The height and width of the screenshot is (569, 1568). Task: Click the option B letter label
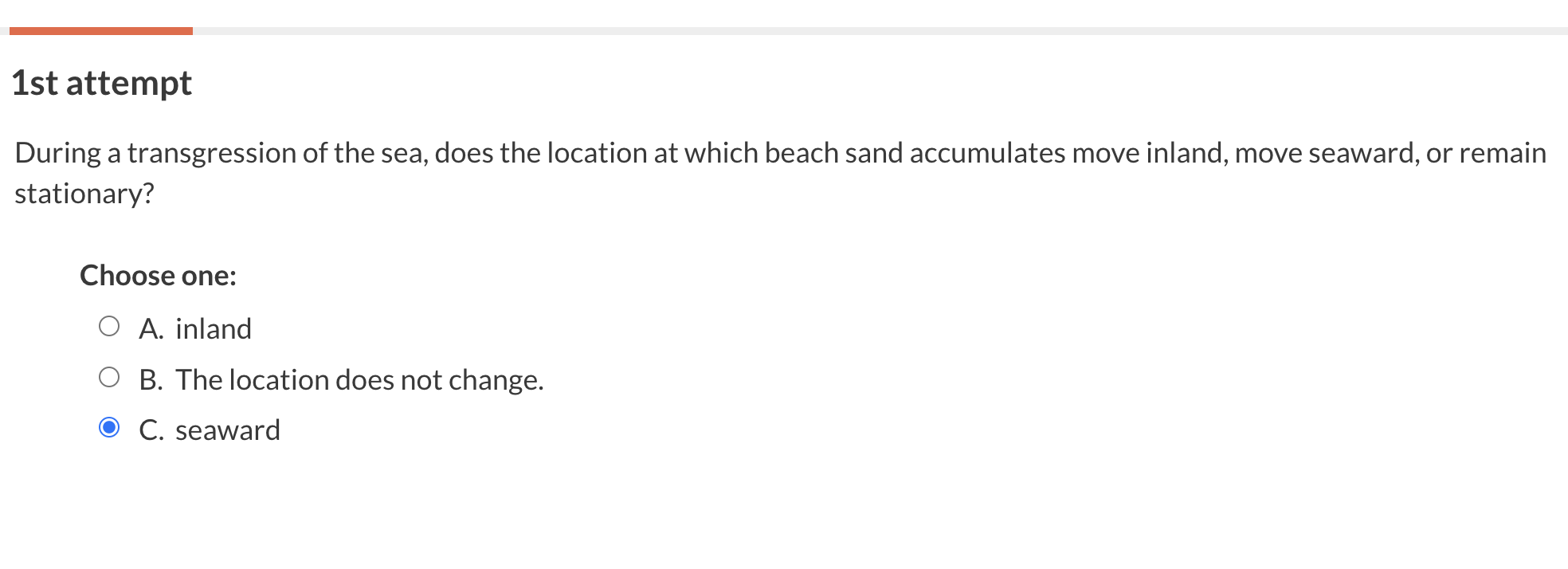pyautogui.click(x=151, y=379)
